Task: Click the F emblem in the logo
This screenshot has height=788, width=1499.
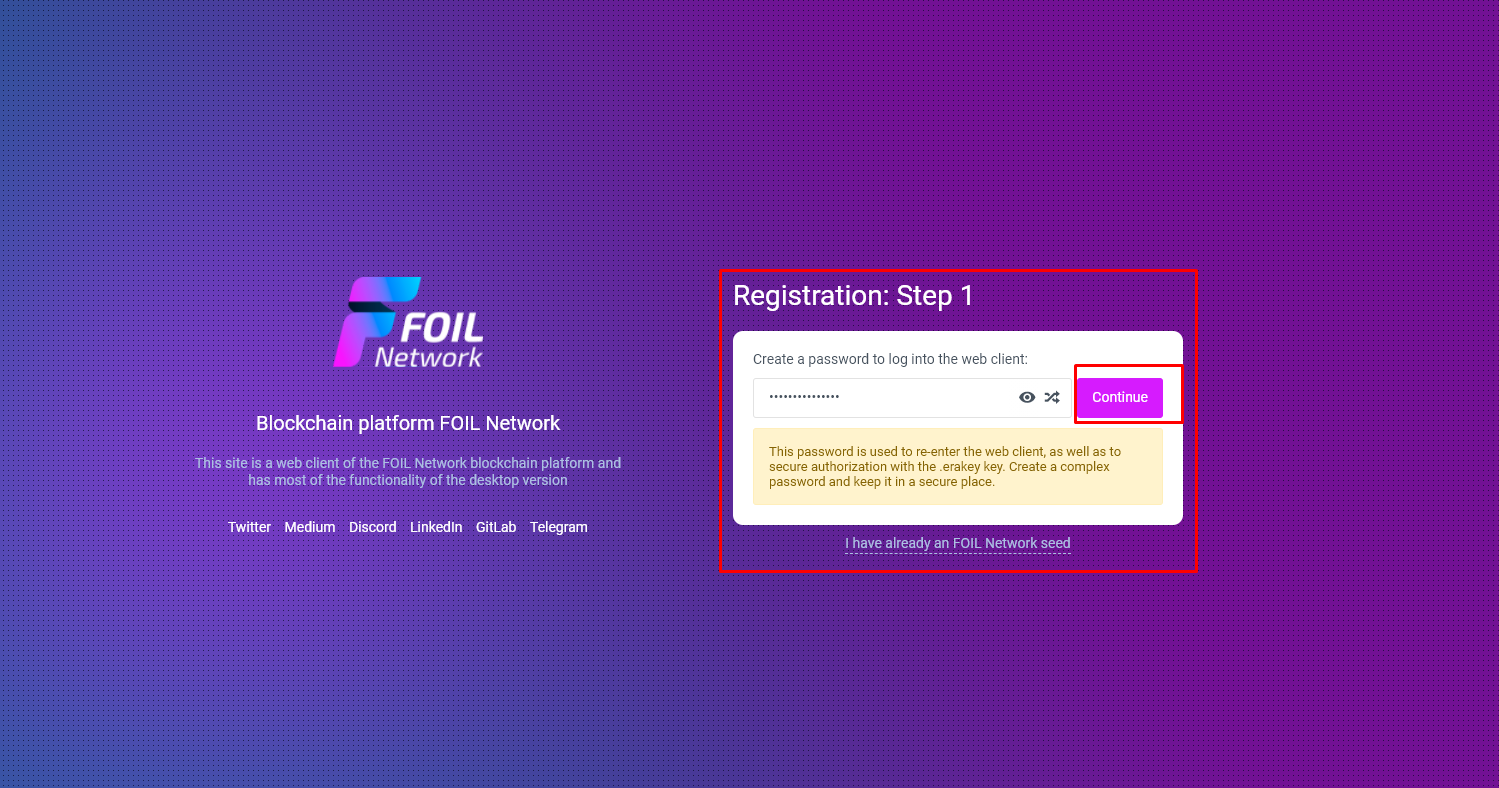Action: [371, 322]
